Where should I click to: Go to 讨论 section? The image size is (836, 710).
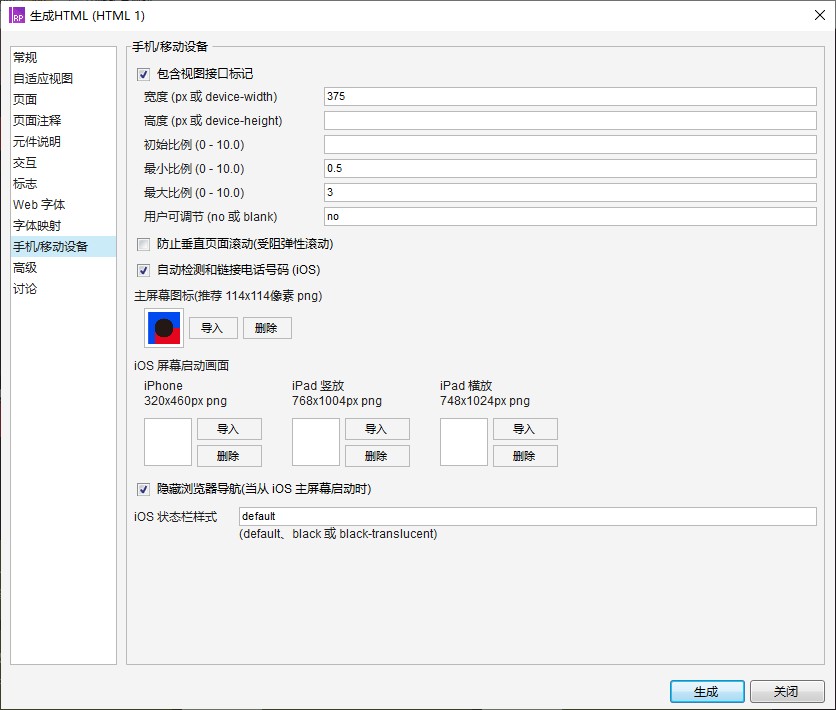[63, 289]
